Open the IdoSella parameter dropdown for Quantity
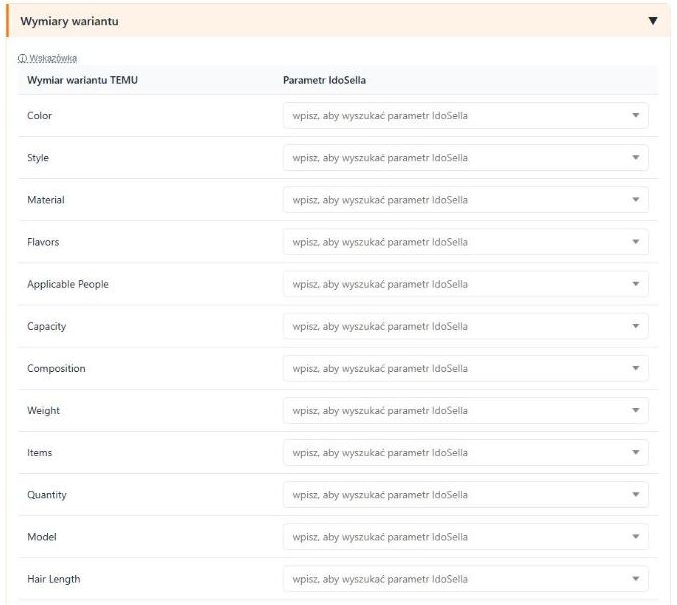This screenshot has width=677, height=605. point(465,494)
